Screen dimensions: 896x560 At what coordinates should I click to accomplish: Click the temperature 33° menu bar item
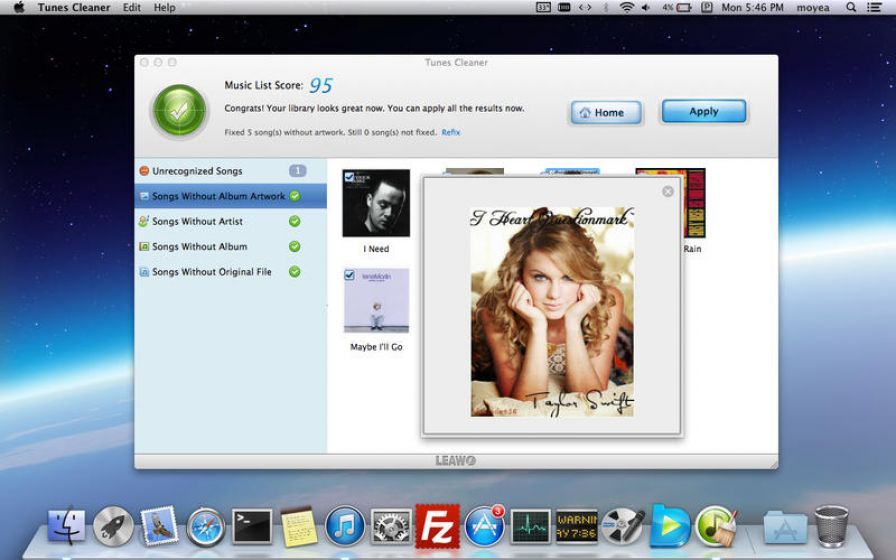(543, 7)
